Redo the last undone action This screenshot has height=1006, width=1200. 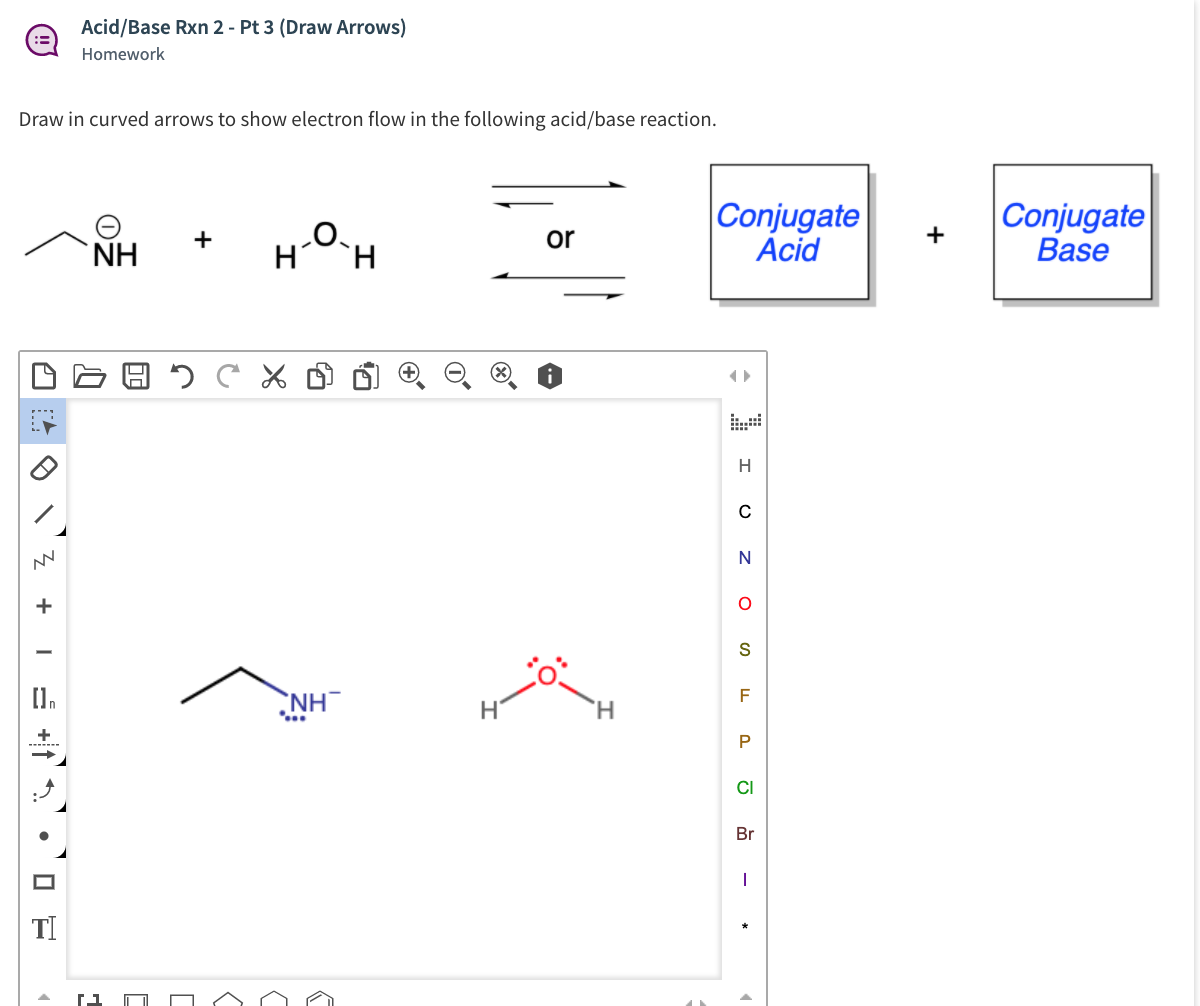(x=228, y=375)
